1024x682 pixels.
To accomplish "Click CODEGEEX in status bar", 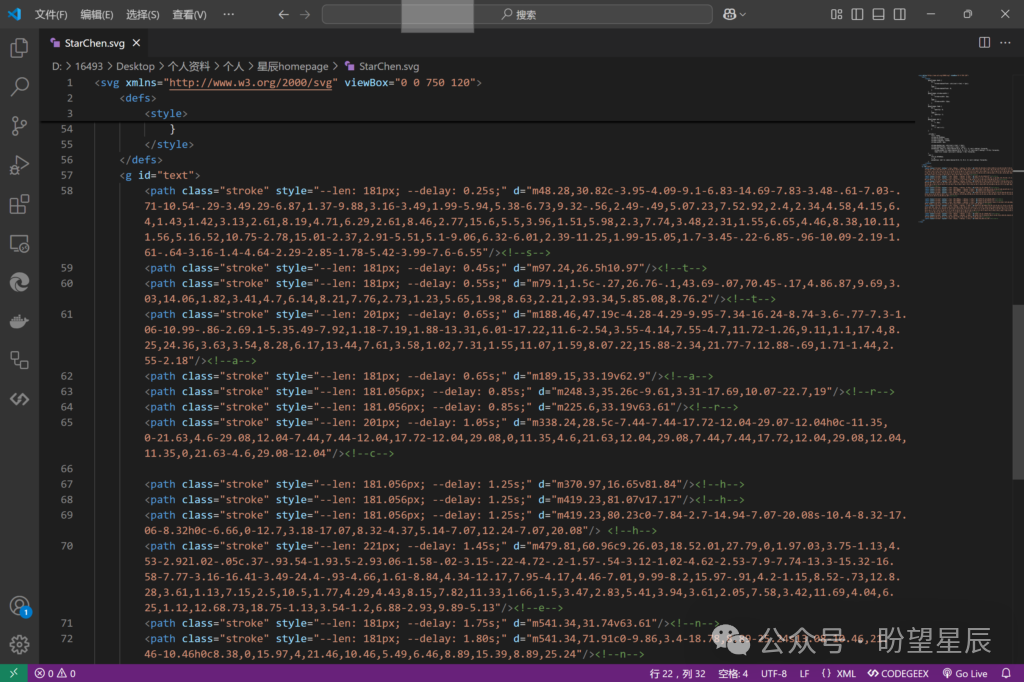I will coord(898,674).
